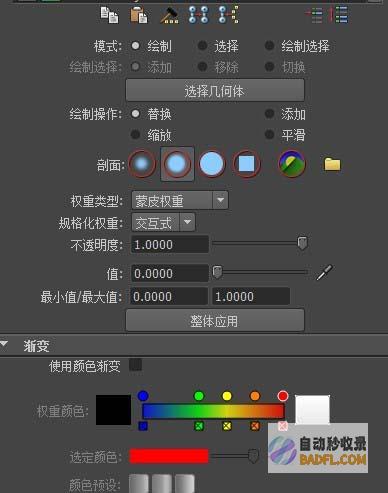The height and width of the screenshot is (493, 388).
Task: Set 绘制操作 to 替换
Action: pos(135,114)
